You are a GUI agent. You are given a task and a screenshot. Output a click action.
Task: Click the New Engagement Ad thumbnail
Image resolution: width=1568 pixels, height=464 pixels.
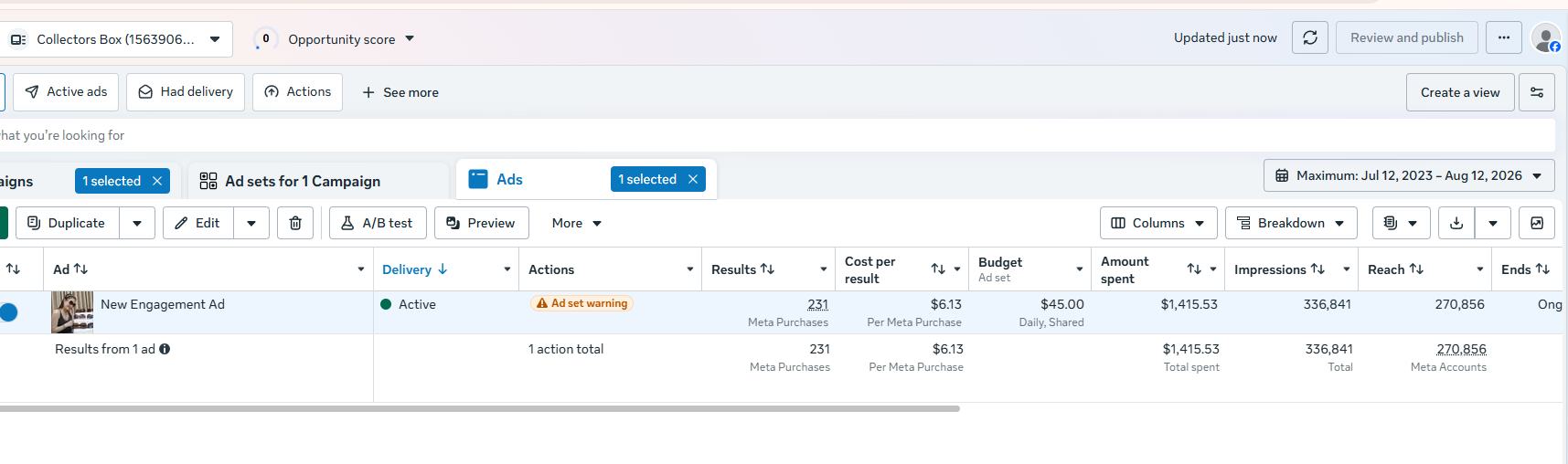pyautogui.click(x=72, y=312)
